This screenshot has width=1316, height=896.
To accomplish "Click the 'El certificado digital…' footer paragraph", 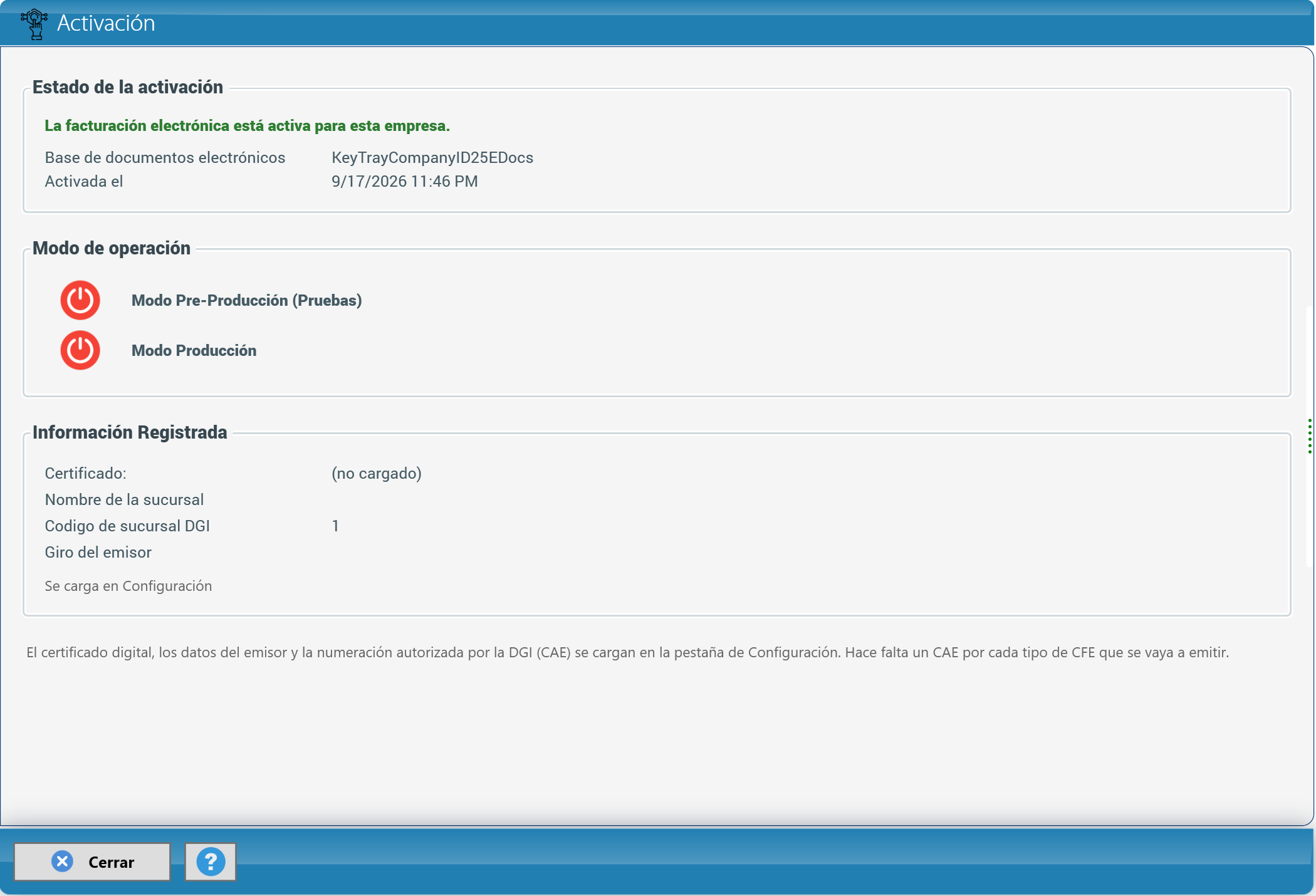I will [x=627, y=652].
